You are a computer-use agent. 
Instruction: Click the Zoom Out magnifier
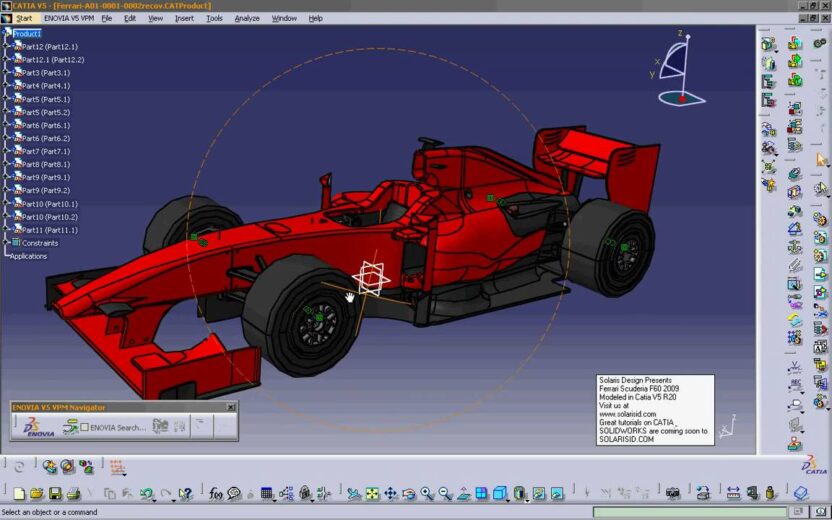coord(445,493)
